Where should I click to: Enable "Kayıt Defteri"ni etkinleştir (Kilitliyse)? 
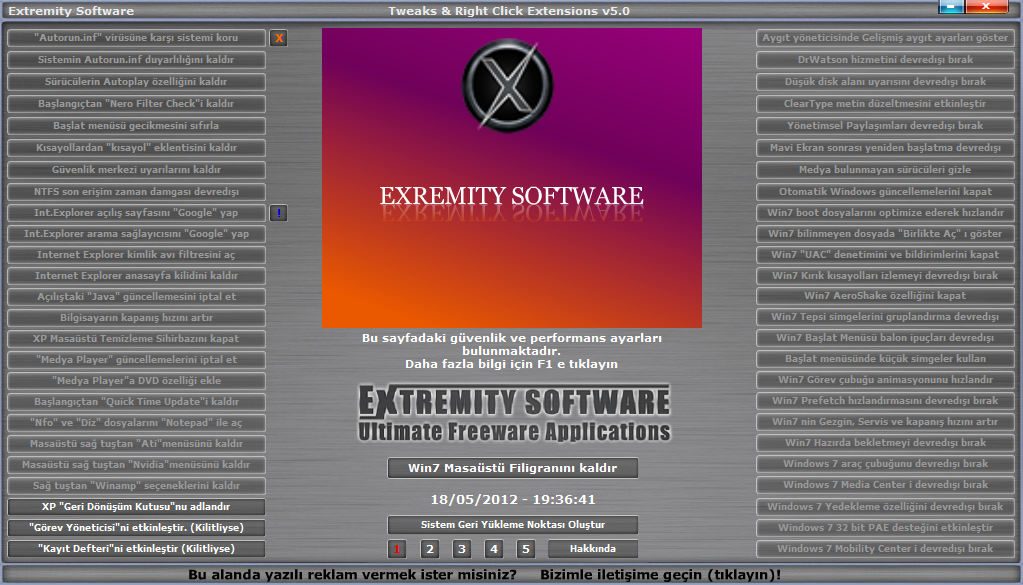[x=136, y=549]
